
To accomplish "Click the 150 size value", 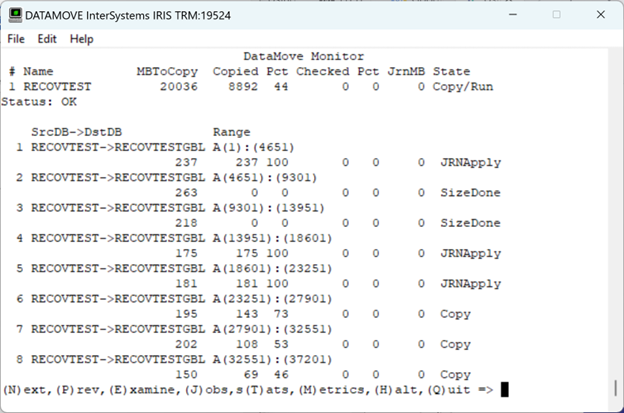I will click(x=186, y=374).
